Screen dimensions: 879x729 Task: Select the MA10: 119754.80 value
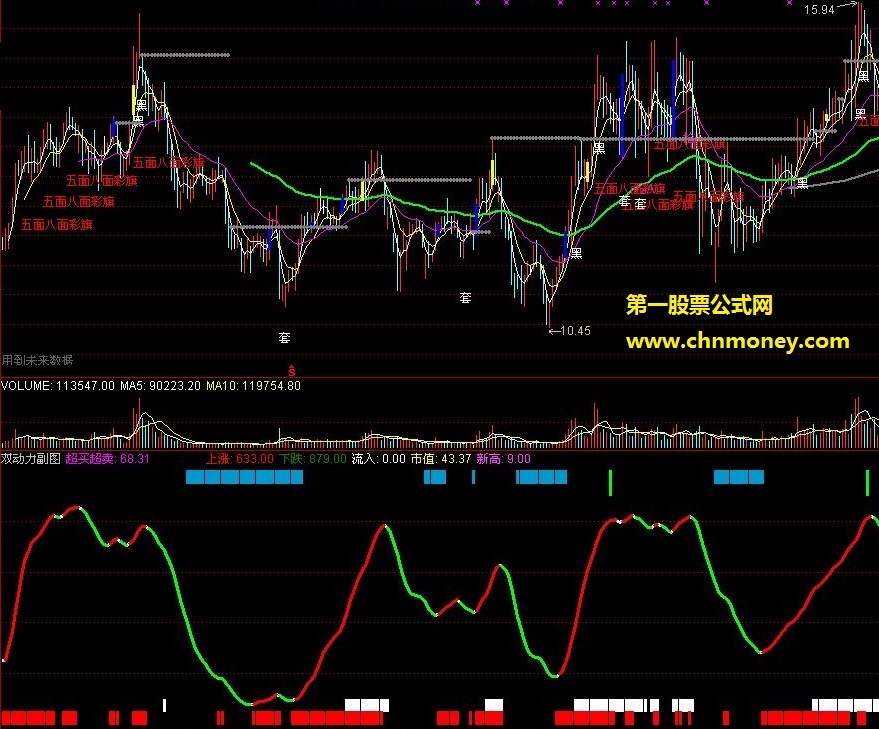(253, 386)
